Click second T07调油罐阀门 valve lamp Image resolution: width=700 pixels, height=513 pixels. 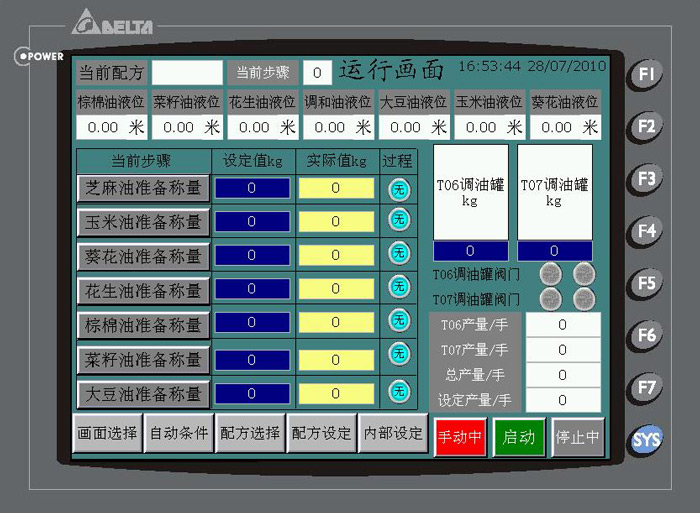pos(584,299)
